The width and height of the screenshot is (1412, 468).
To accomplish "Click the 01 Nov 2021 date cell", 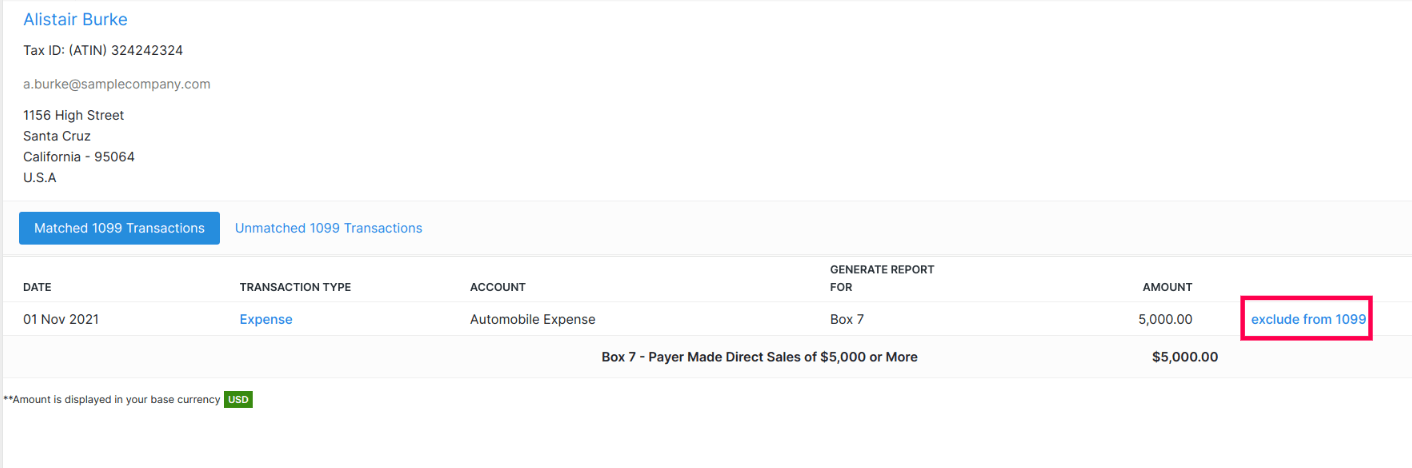I will [x=61, y=320].
